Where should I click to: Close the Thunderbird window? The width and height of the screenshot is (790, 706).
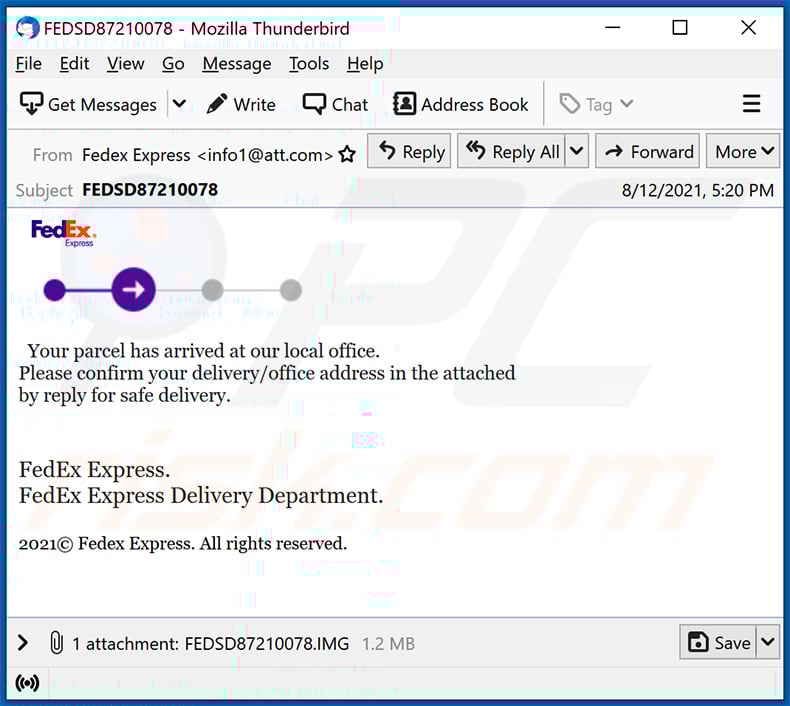pos(748,27)
